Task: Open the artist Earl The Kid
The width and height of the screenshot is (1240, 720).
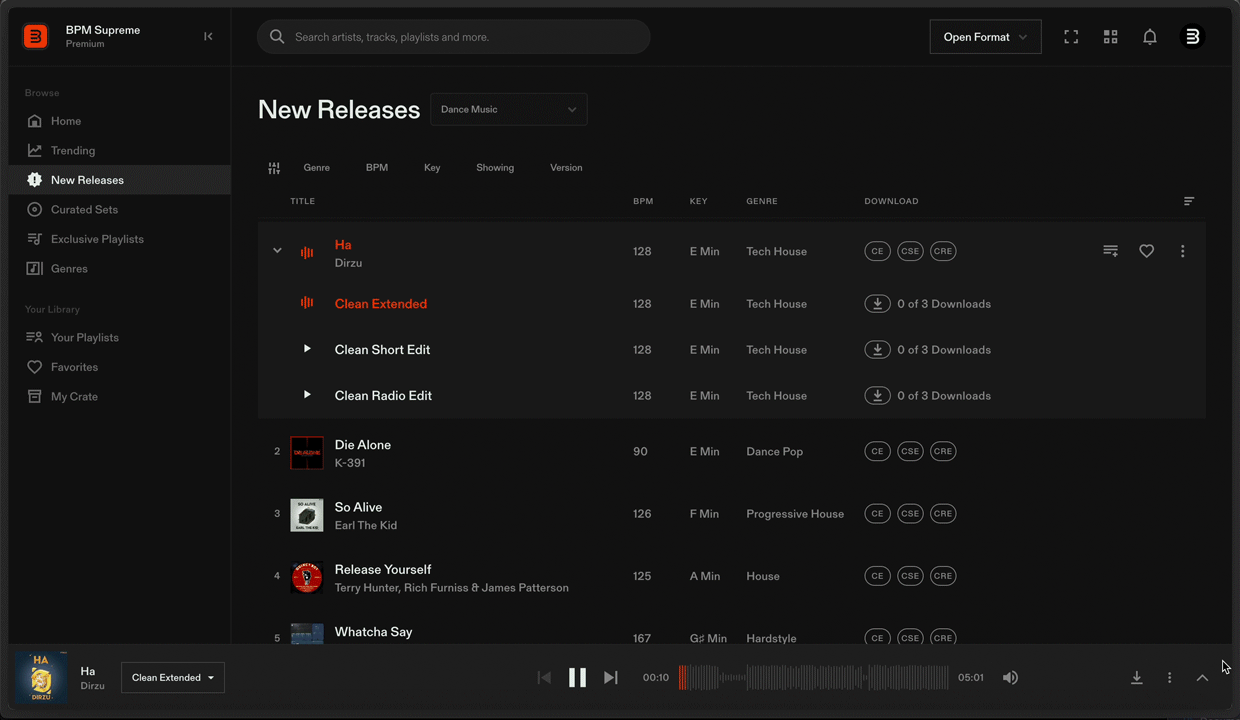Action: click(366, 526)
